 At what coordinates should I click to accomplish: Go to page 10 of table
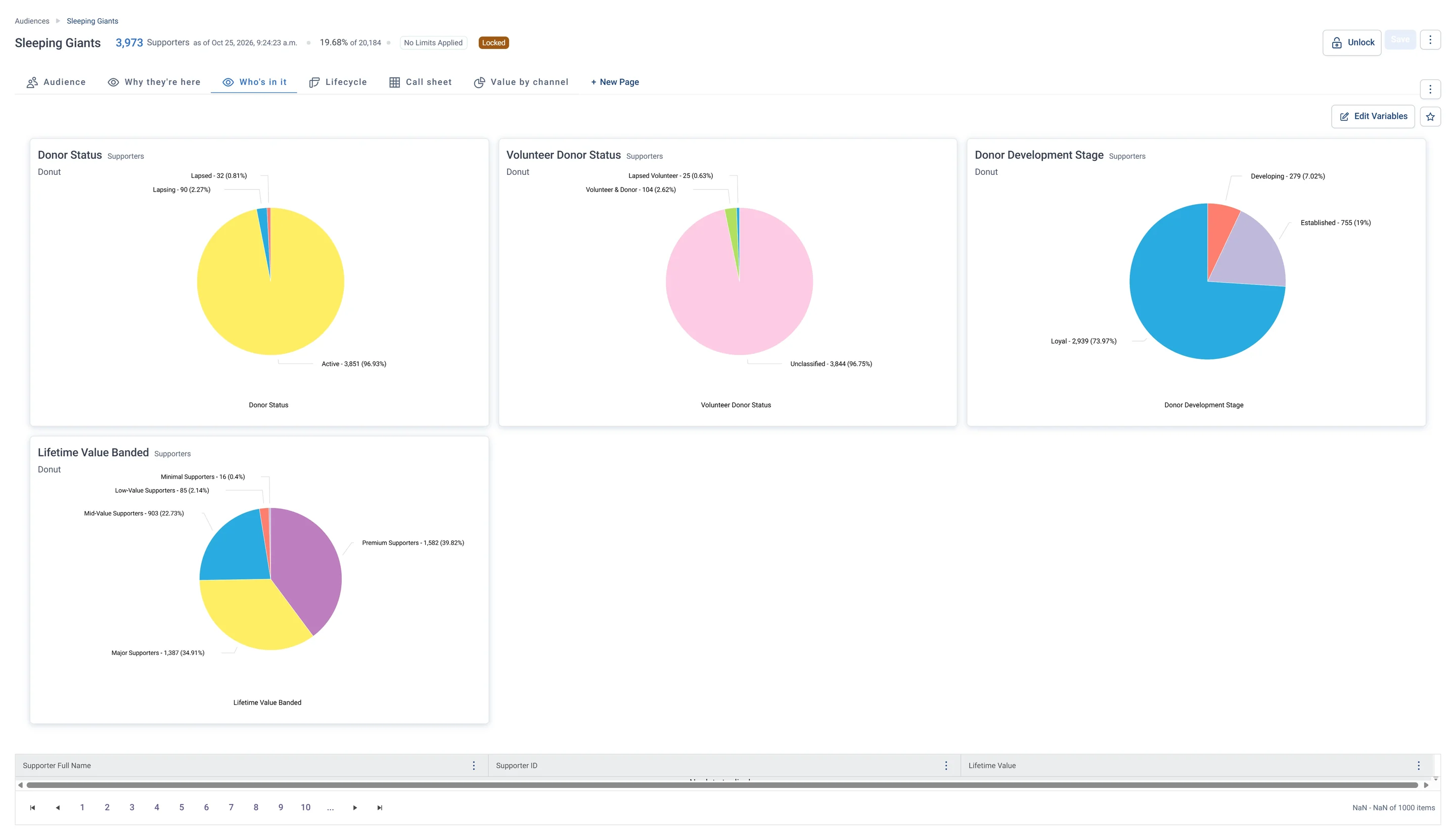click(305, 808)
